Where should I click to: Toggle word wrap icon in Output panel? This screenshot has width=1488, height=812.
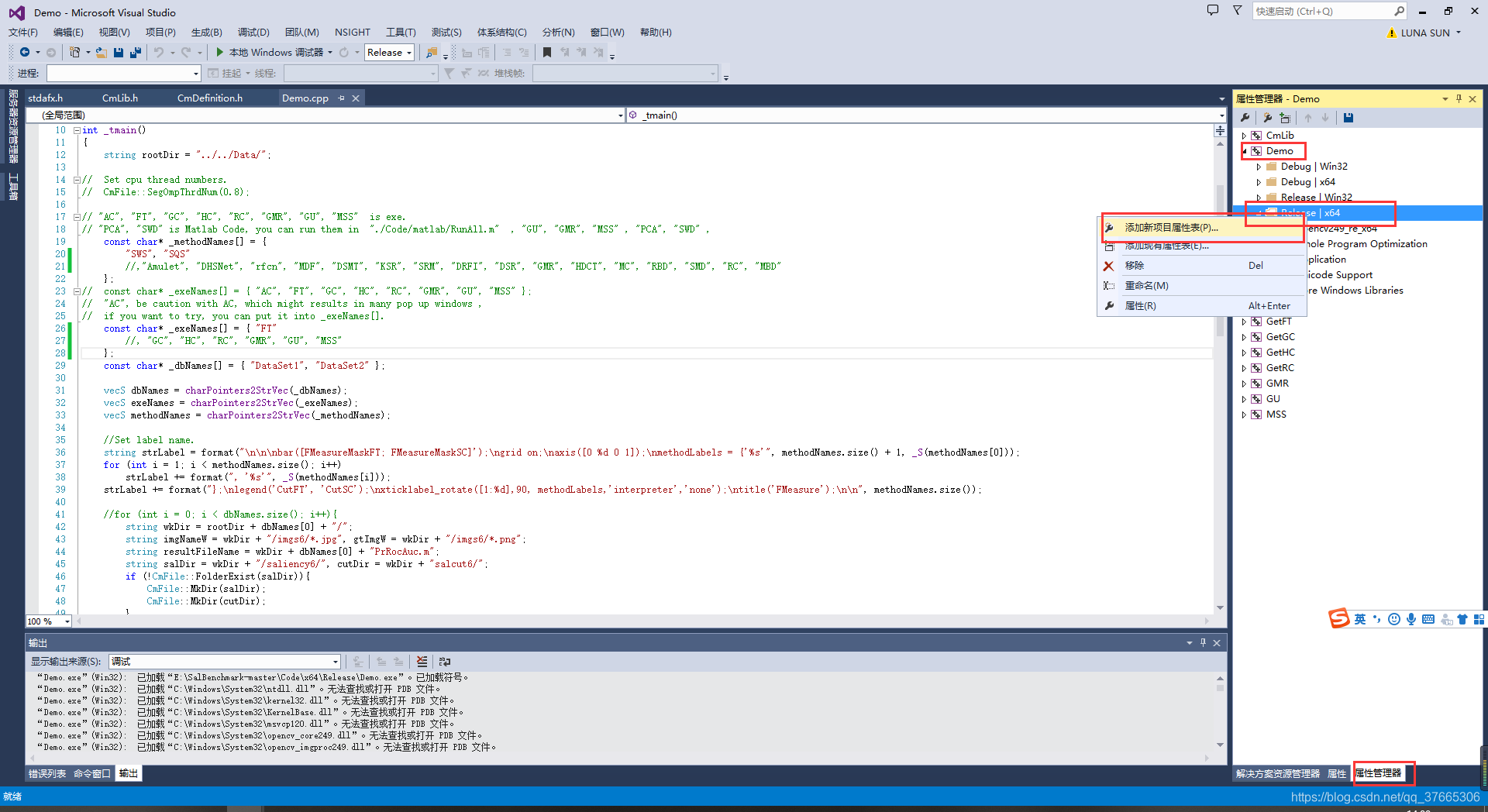coord(445,662)
